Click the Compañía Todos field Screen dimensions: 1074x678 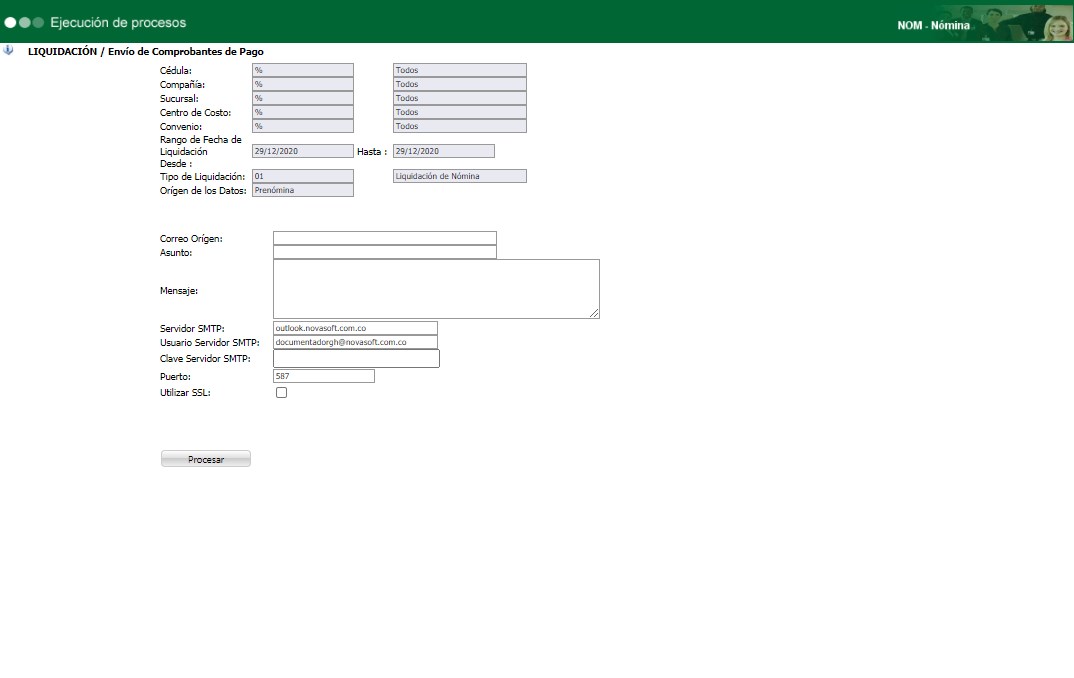point(460,84)
